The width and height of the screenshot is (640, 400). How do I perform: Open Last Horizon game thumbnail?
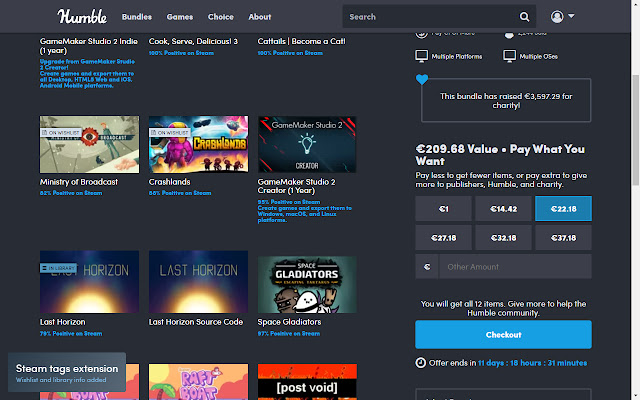(x=89, y=282)
